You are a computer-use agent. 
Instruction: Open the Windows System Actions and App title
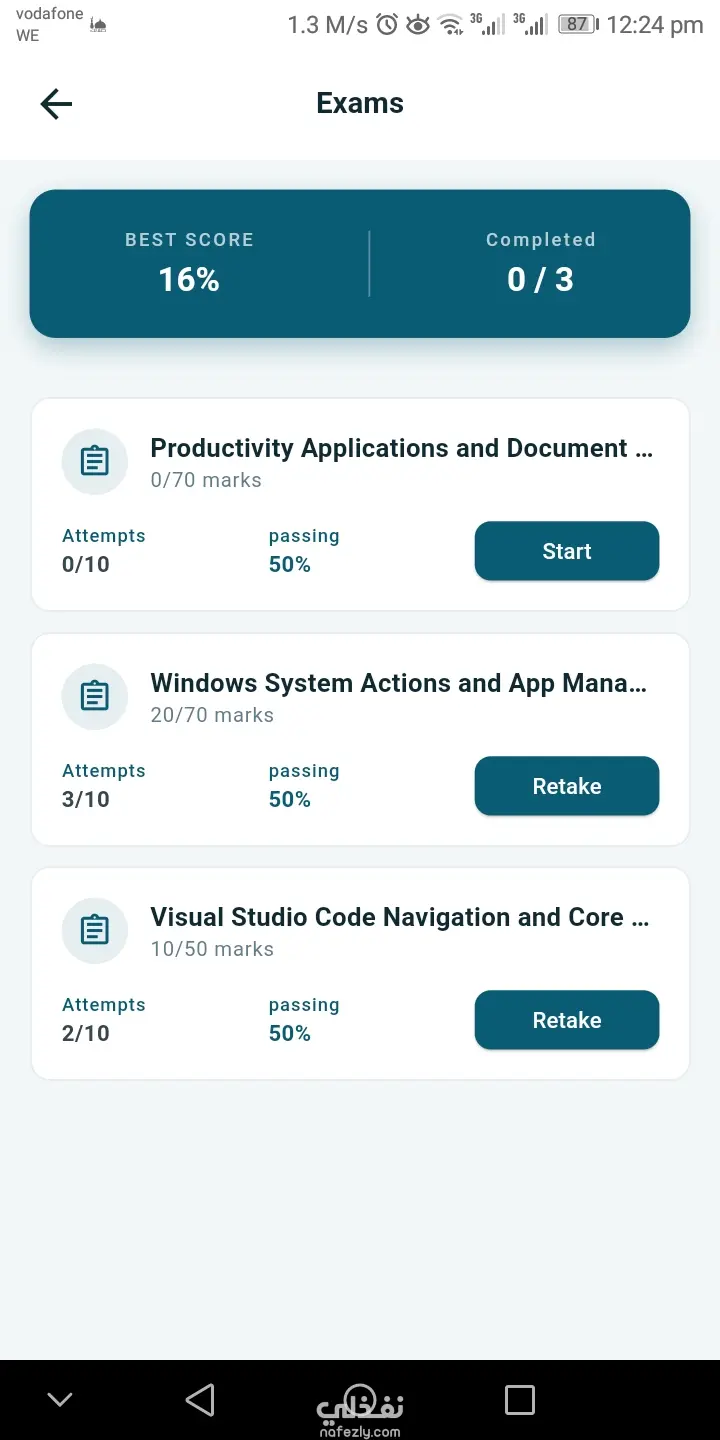click(x=399, y=683)
